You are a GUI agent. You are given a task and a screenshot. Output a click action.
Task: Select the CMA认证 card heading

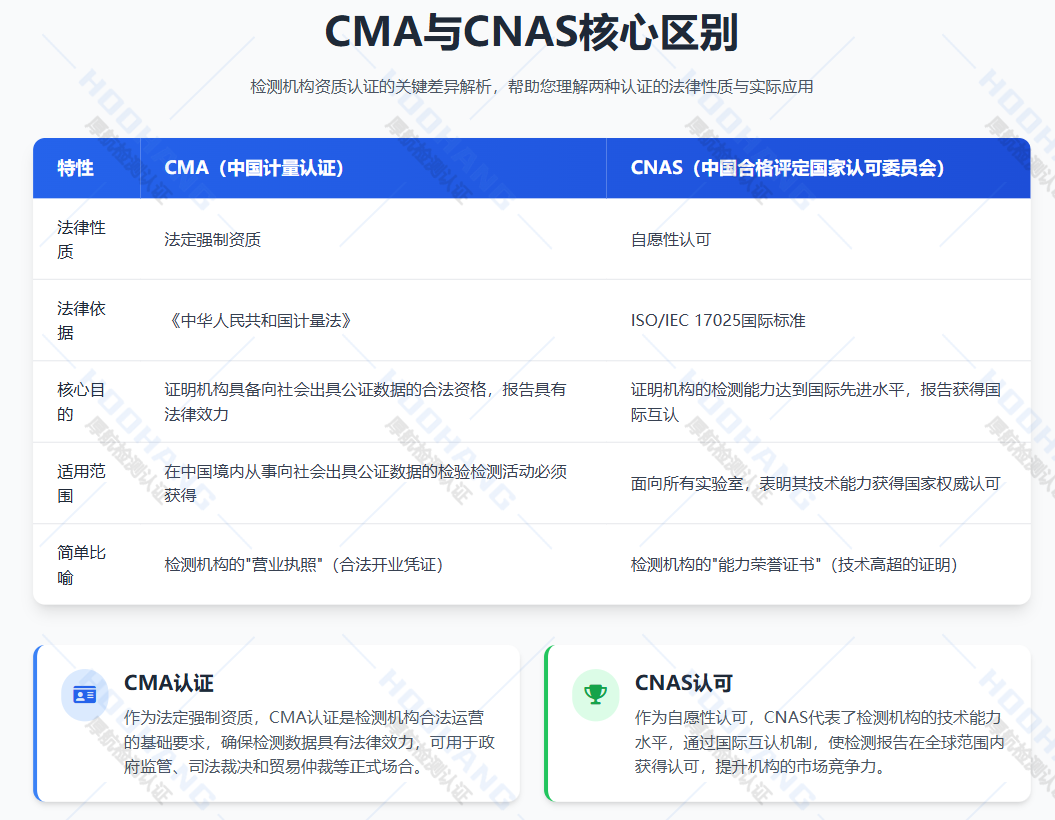tap(169, 683)
